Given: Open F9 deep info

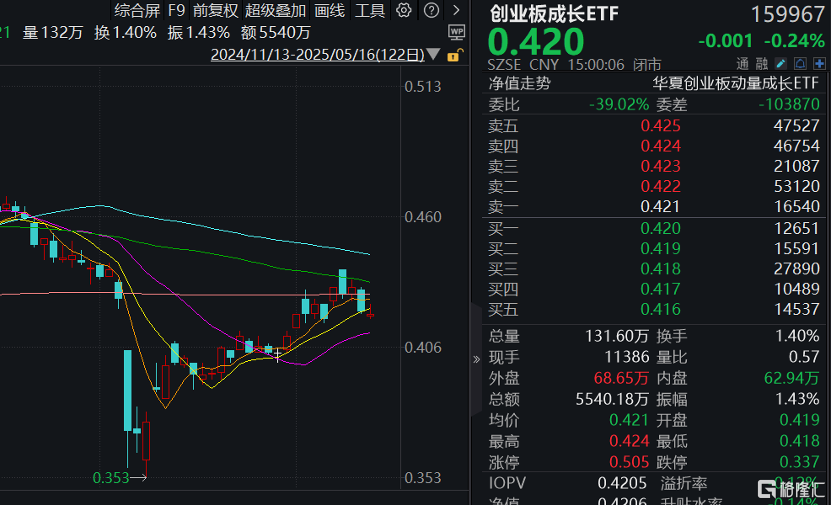Looking at the screenshot, I should click(x=176, y=10).
